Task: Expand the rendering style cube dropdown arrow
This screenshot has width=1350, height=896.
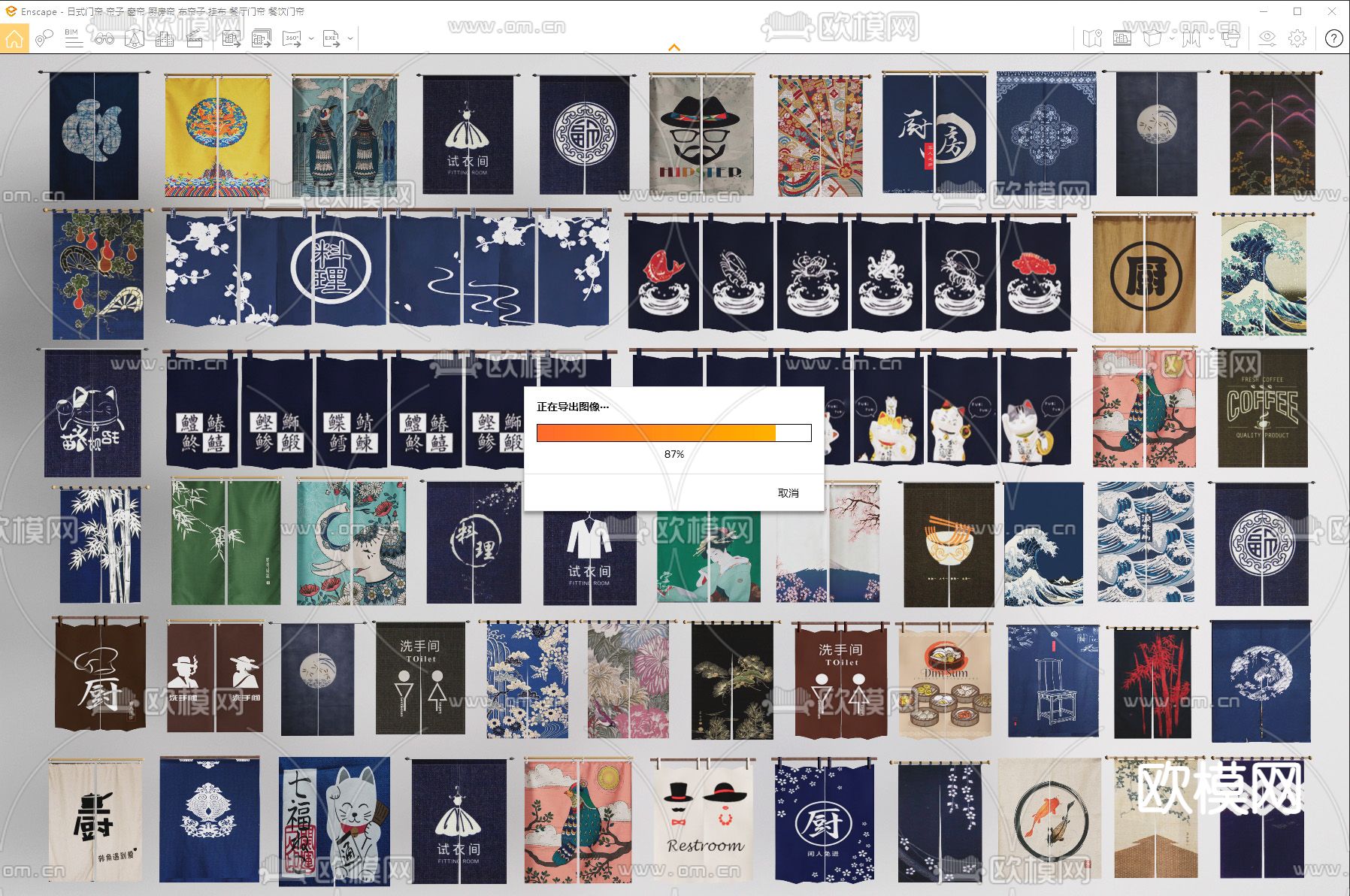Action: (1171, 38)
